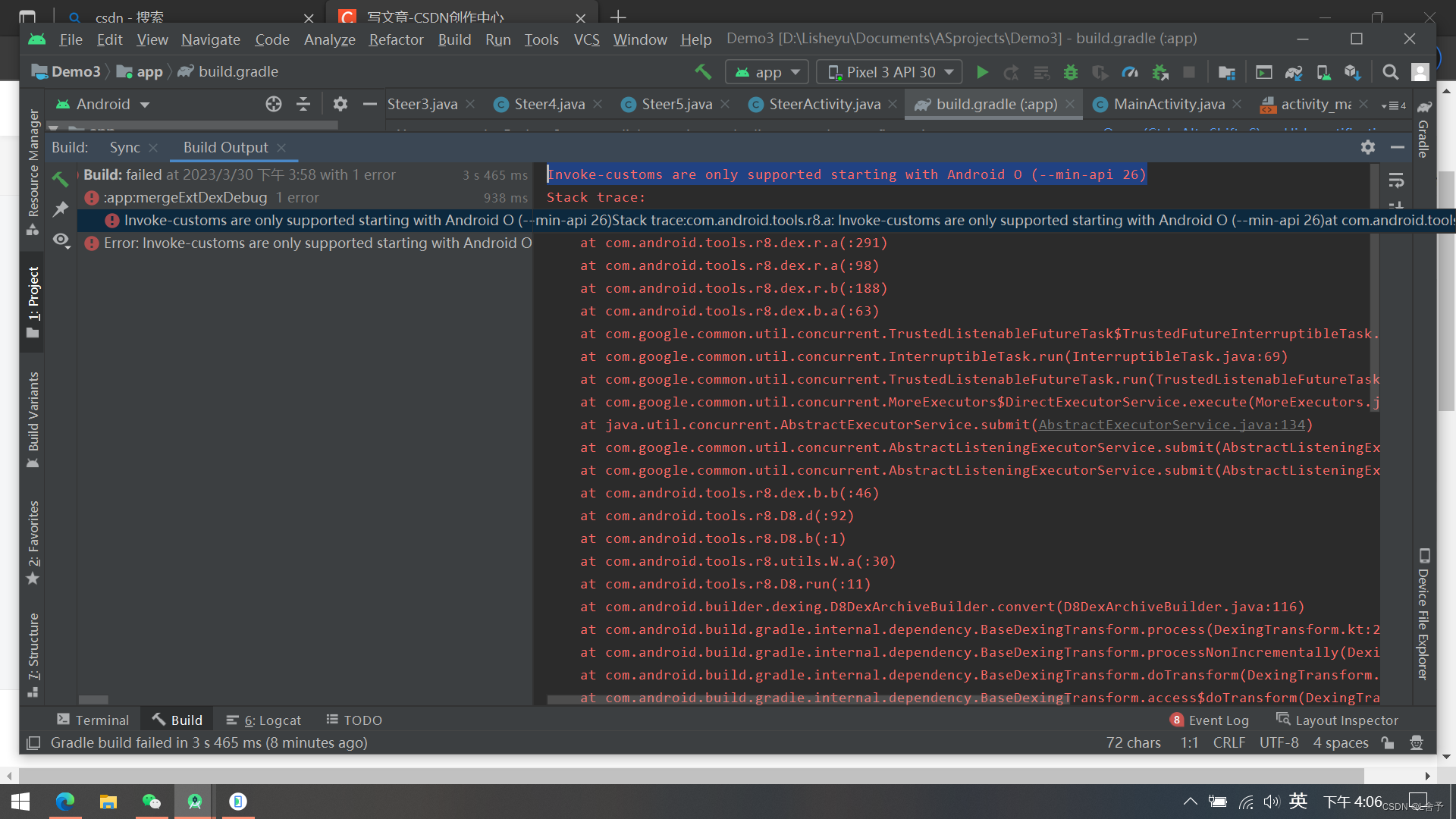Open the app run configuration dropdown
1456x819 pixels.
pos(767,71)
